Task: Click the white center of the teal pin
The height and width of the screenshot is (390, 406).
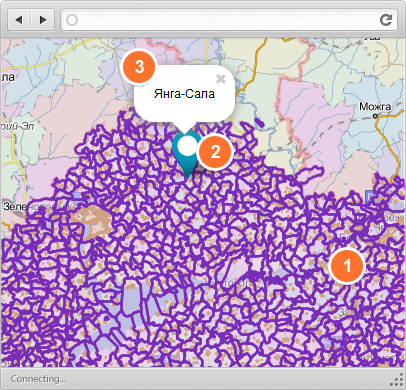Action: 187,146
